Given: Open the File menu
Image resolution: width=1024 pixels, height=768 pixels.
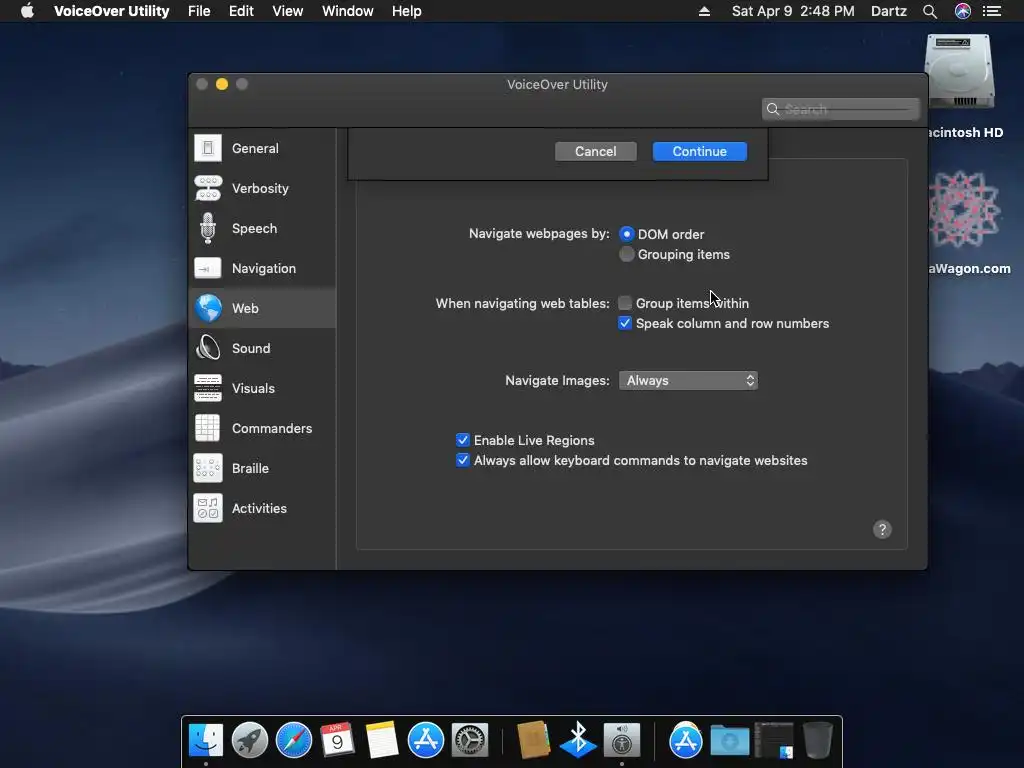Looking at the screenshot, I should pyautogui.click(x=199, y=11).
